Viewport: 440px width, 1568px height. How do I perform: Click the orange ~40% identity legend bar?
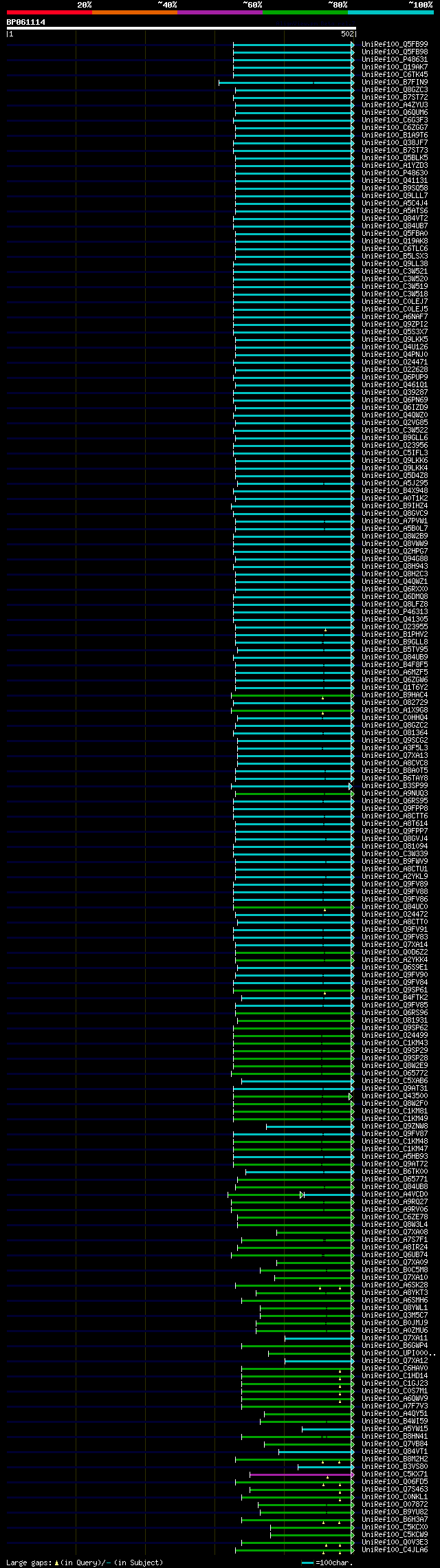(x=135, y=12)
